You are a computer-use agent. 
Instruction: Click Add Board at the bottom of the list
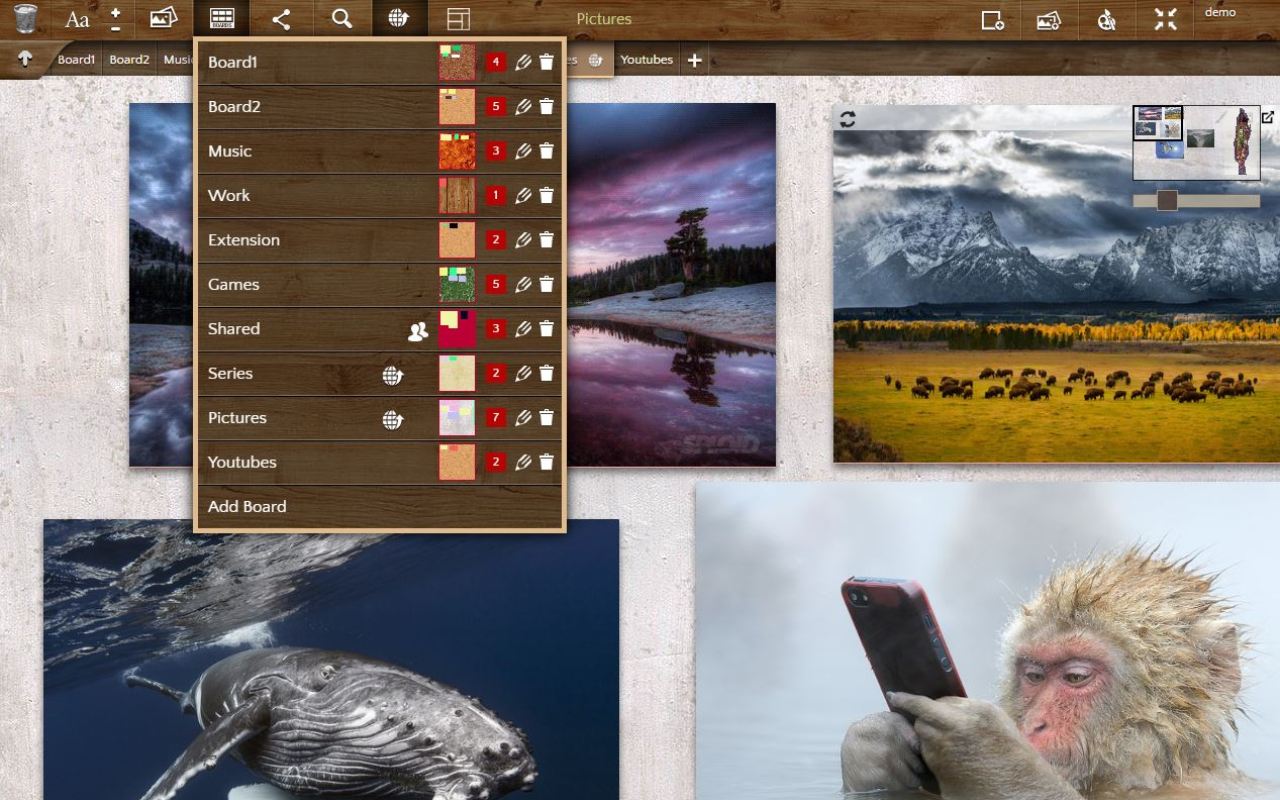[247, 506]
